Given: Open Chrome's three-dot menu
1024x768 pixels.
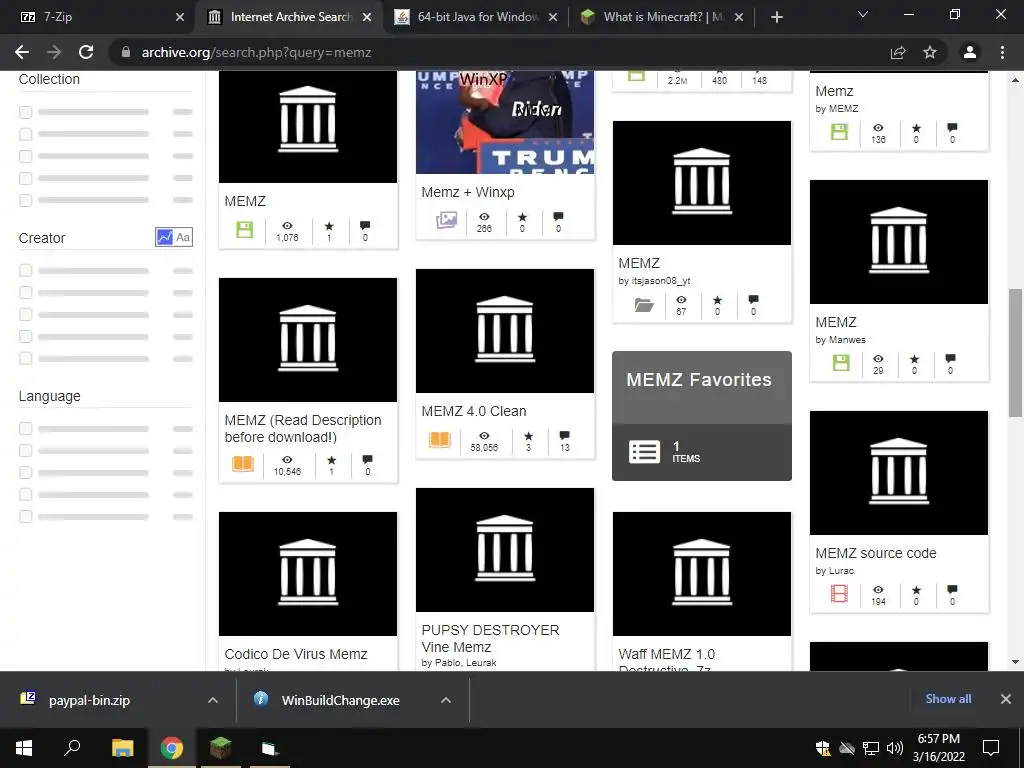Looking at the screenshot, I should click(1002, 52).
